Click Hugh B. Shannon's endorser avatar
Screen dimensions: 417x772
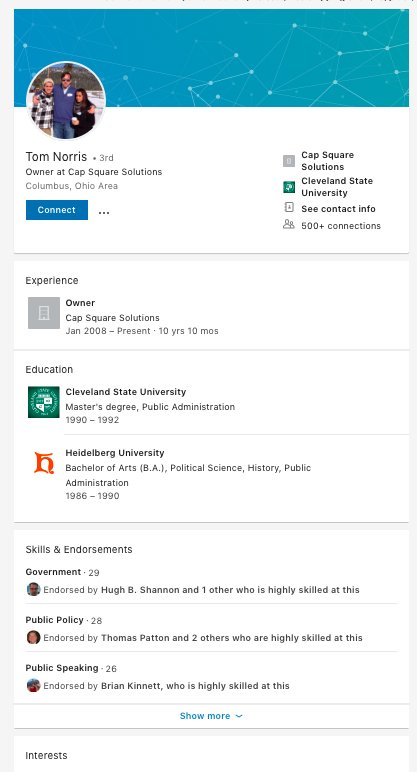tap(33, 589)
